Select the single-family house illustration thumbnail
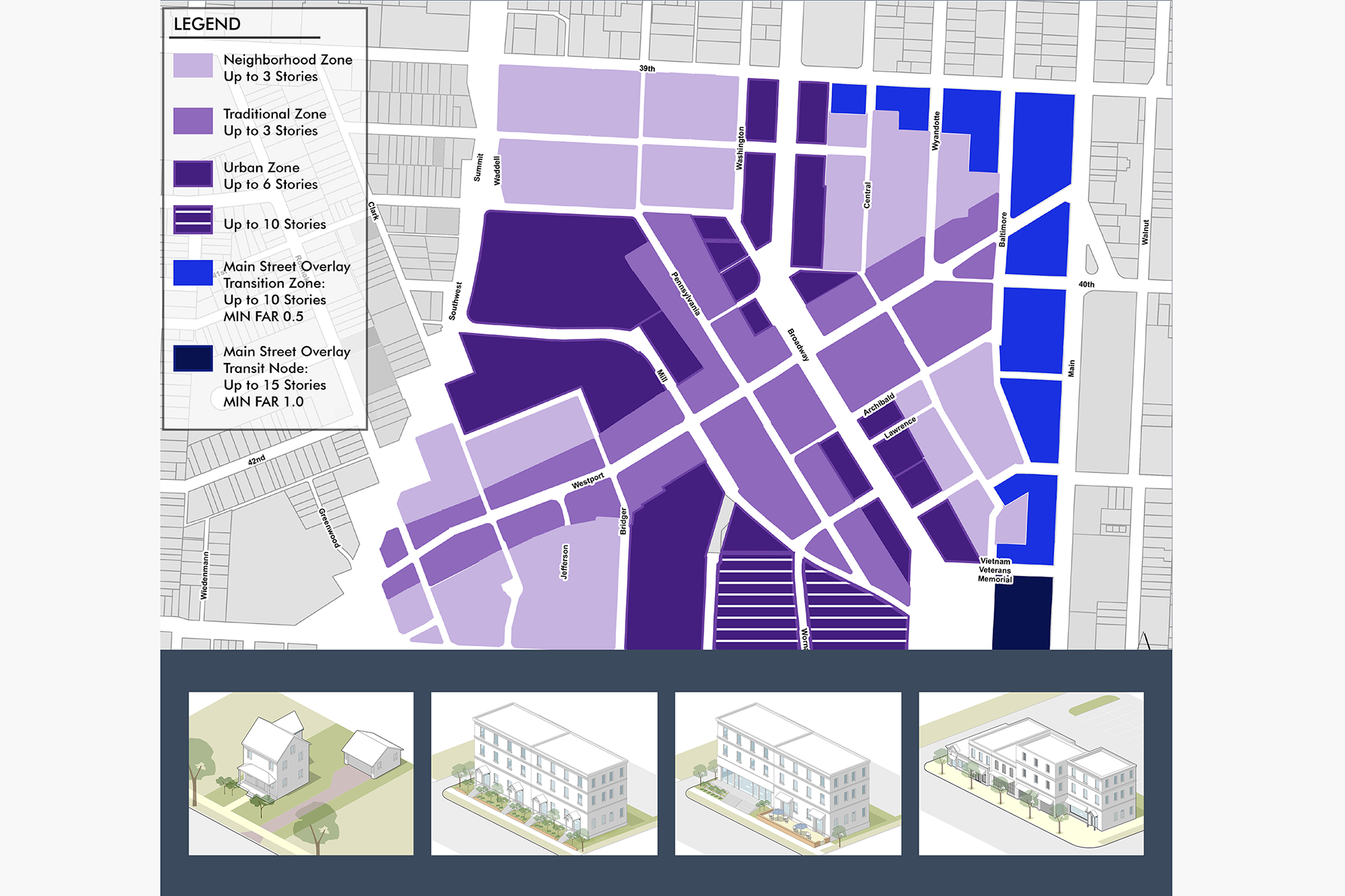1345x896 pixels. 301,774
